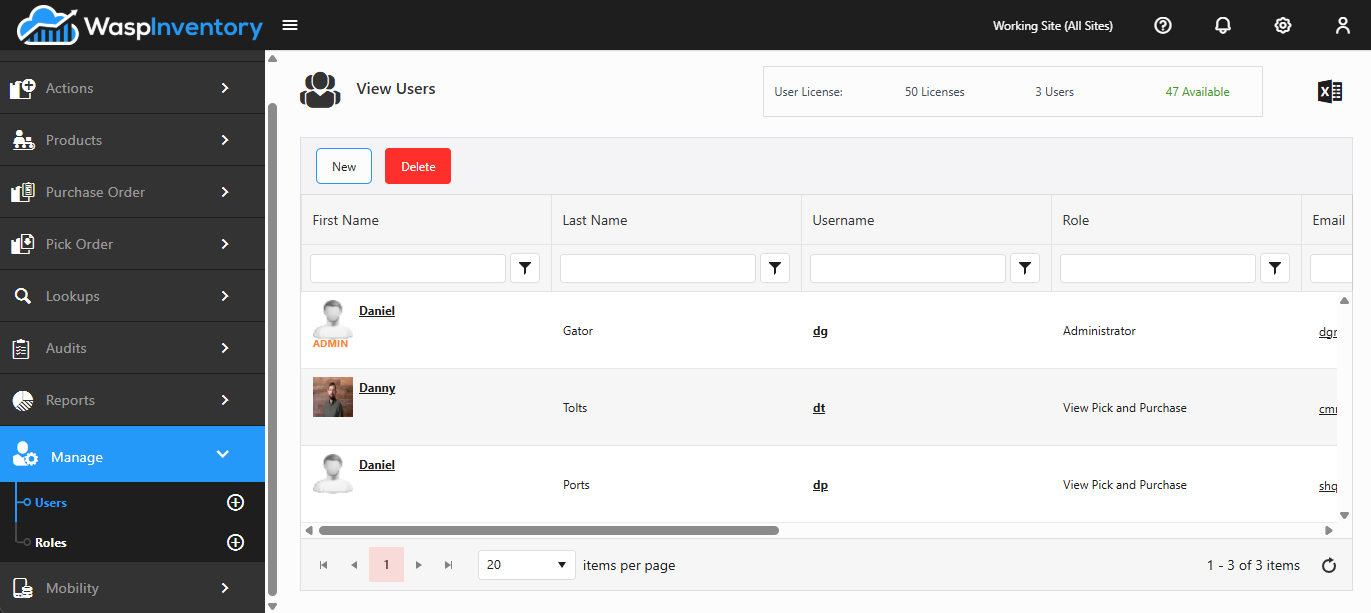
Task: Open the notifications bell icon
Action: [x=1223, y=26]
